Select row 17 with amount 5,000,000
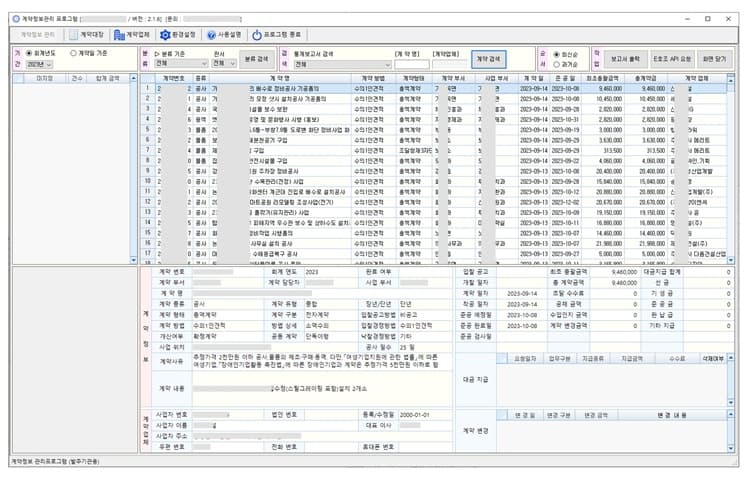This screenshot has height=481, width=749. click(434, 254)
